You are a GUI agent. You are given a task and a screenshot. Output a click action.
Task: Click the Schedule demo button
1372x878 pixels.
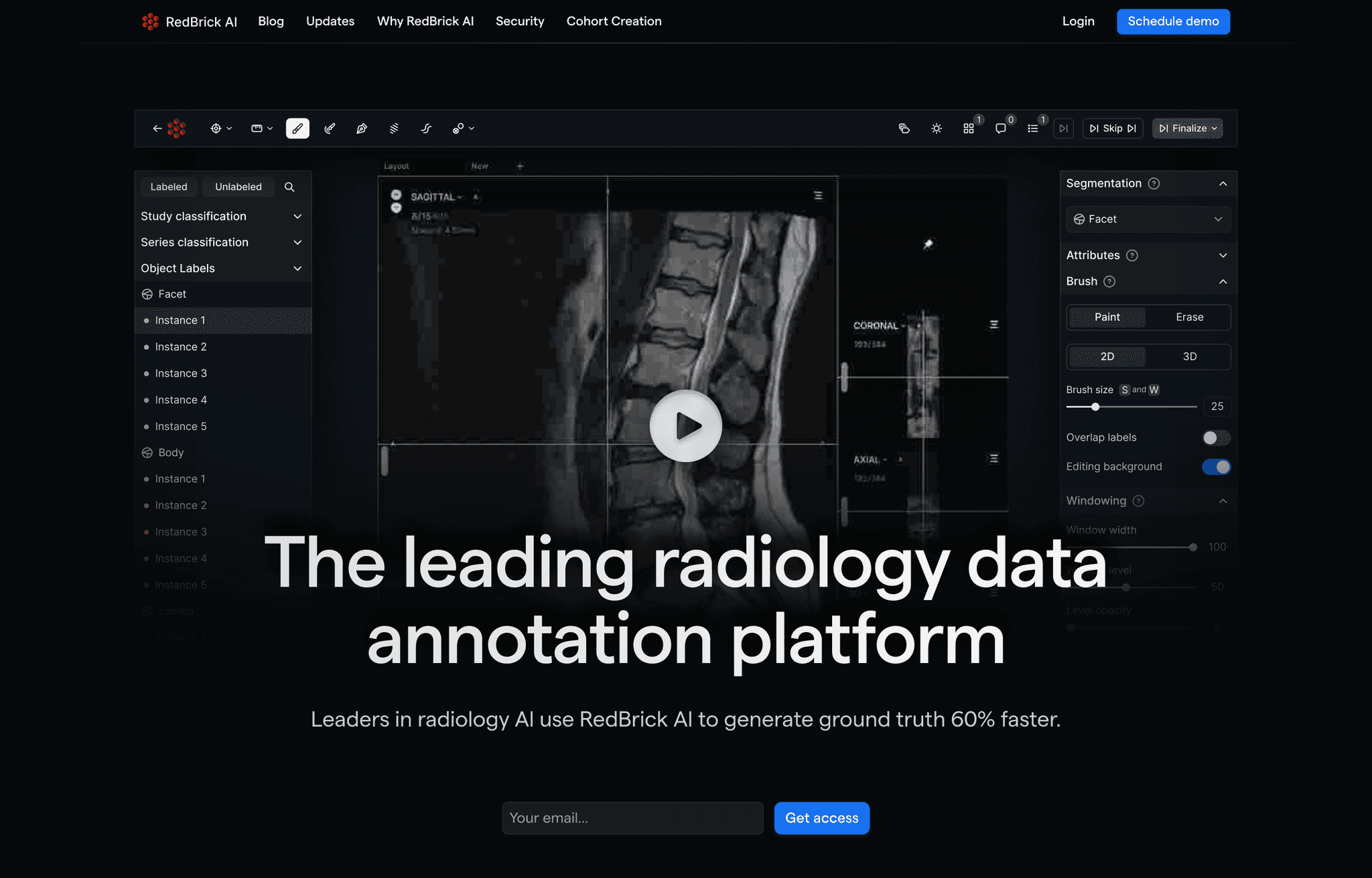(x=1174, y=21)
